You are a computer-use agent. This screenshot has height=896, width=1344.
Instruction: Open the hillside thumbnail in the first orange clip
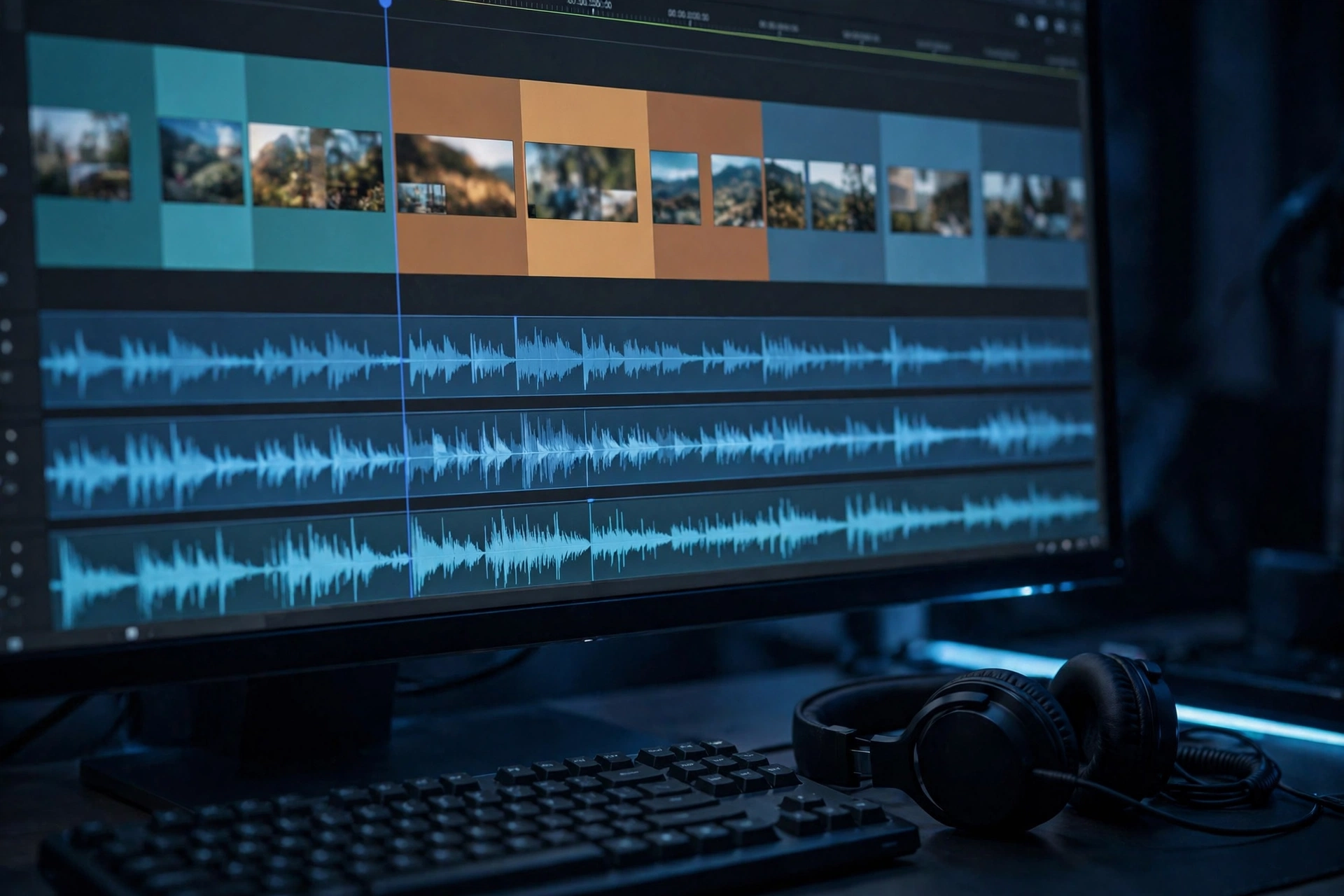[455, 175]
